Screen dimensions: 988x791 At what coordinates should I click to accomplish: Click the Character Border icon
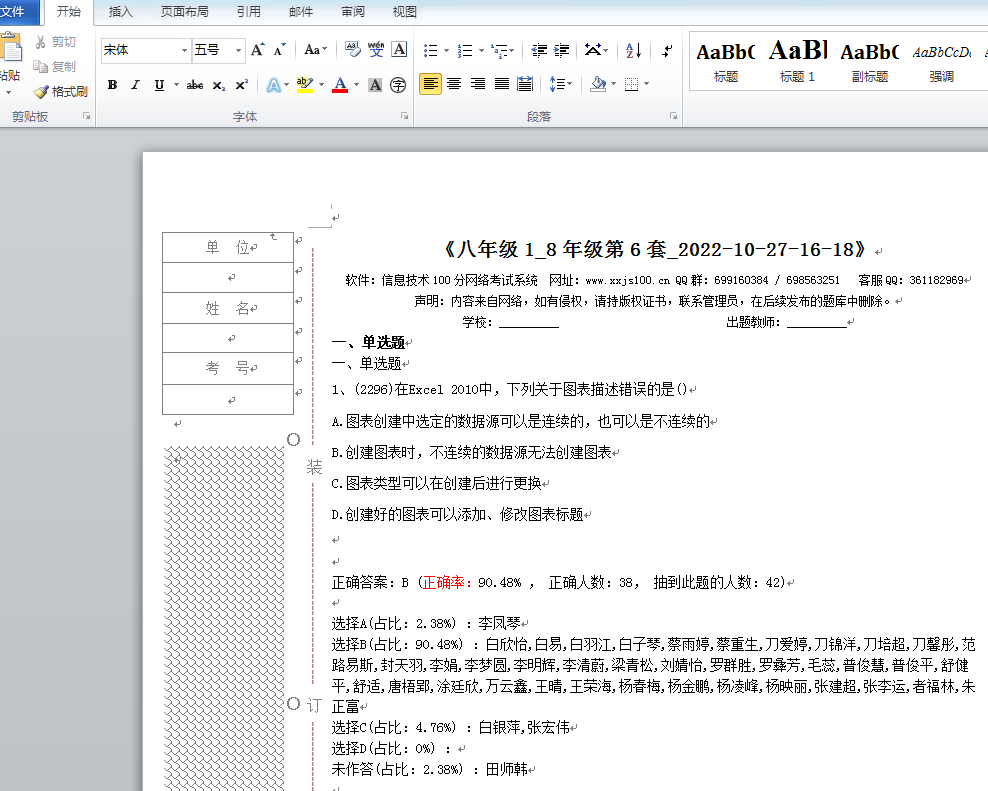click(x=399, y=50)
